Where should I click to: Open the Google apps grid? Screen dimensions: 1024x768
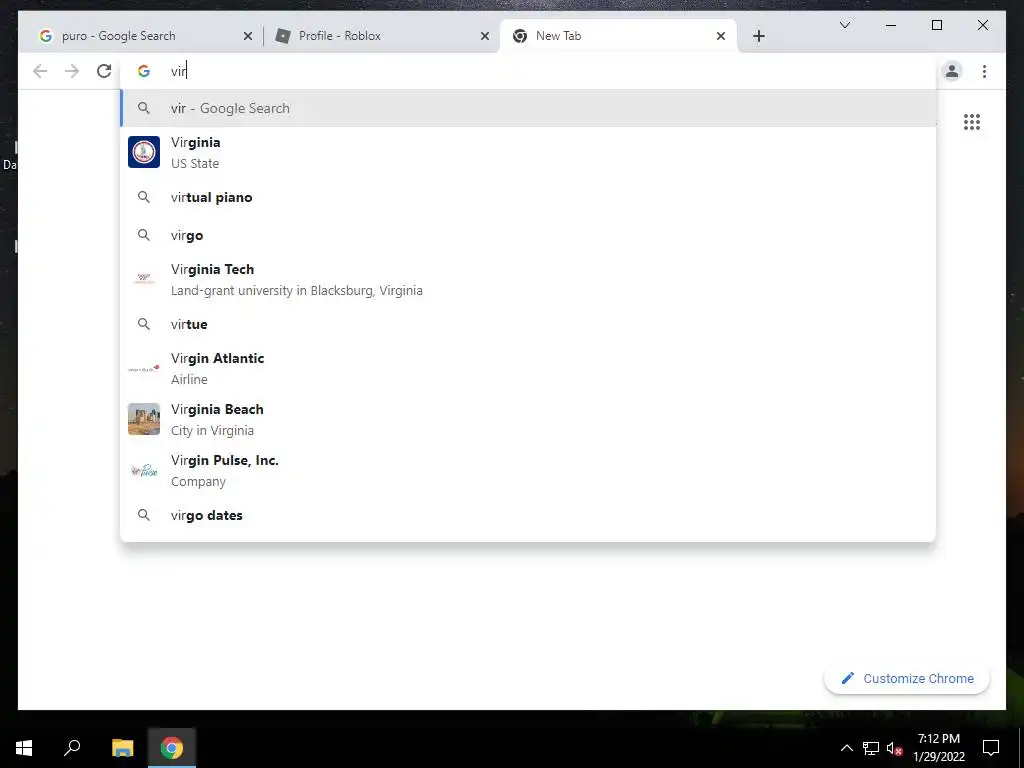(972, 121)
